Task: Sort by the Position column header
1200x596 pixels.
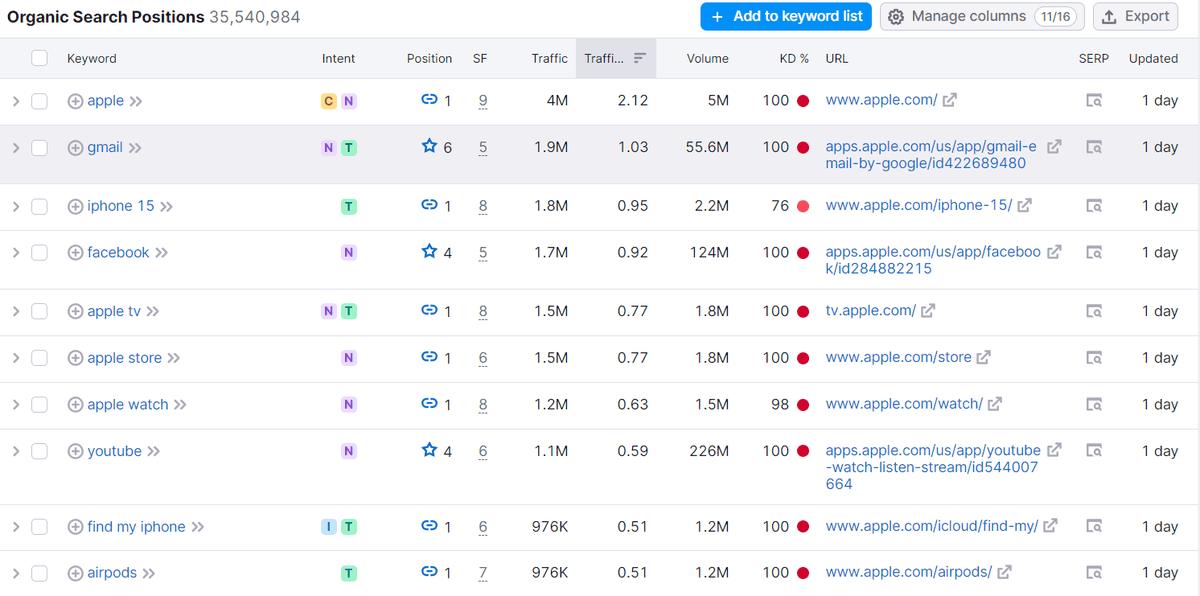Action: pos(429,58)
